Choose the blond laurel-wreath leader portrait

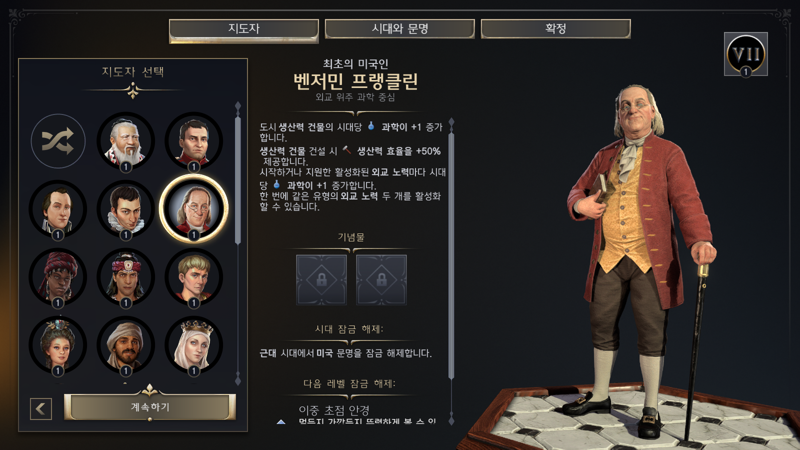pyautogui.click(x=193, y=277)
